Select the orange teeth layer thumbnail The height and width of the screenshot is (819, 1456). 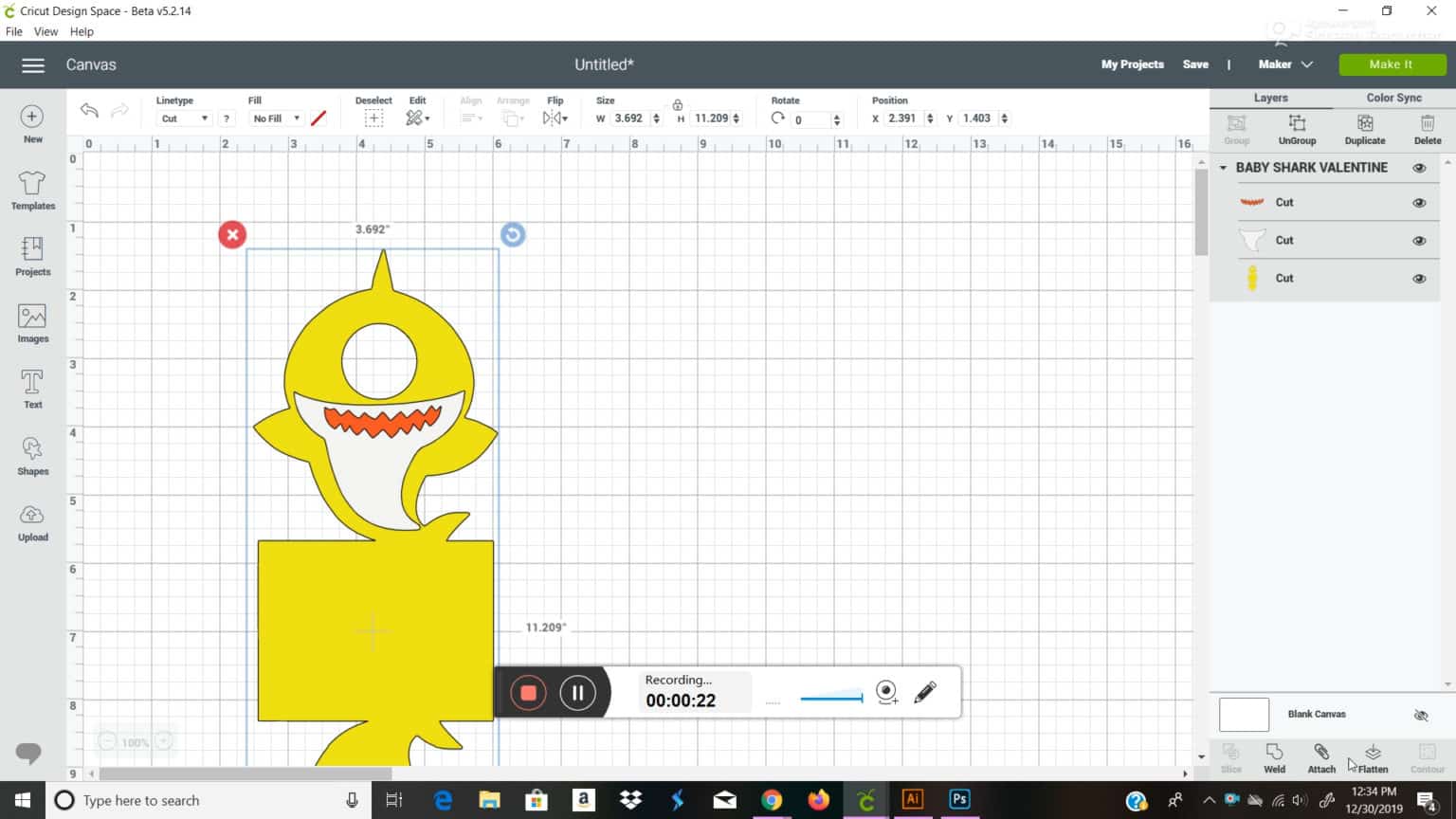coord(1252,203)
